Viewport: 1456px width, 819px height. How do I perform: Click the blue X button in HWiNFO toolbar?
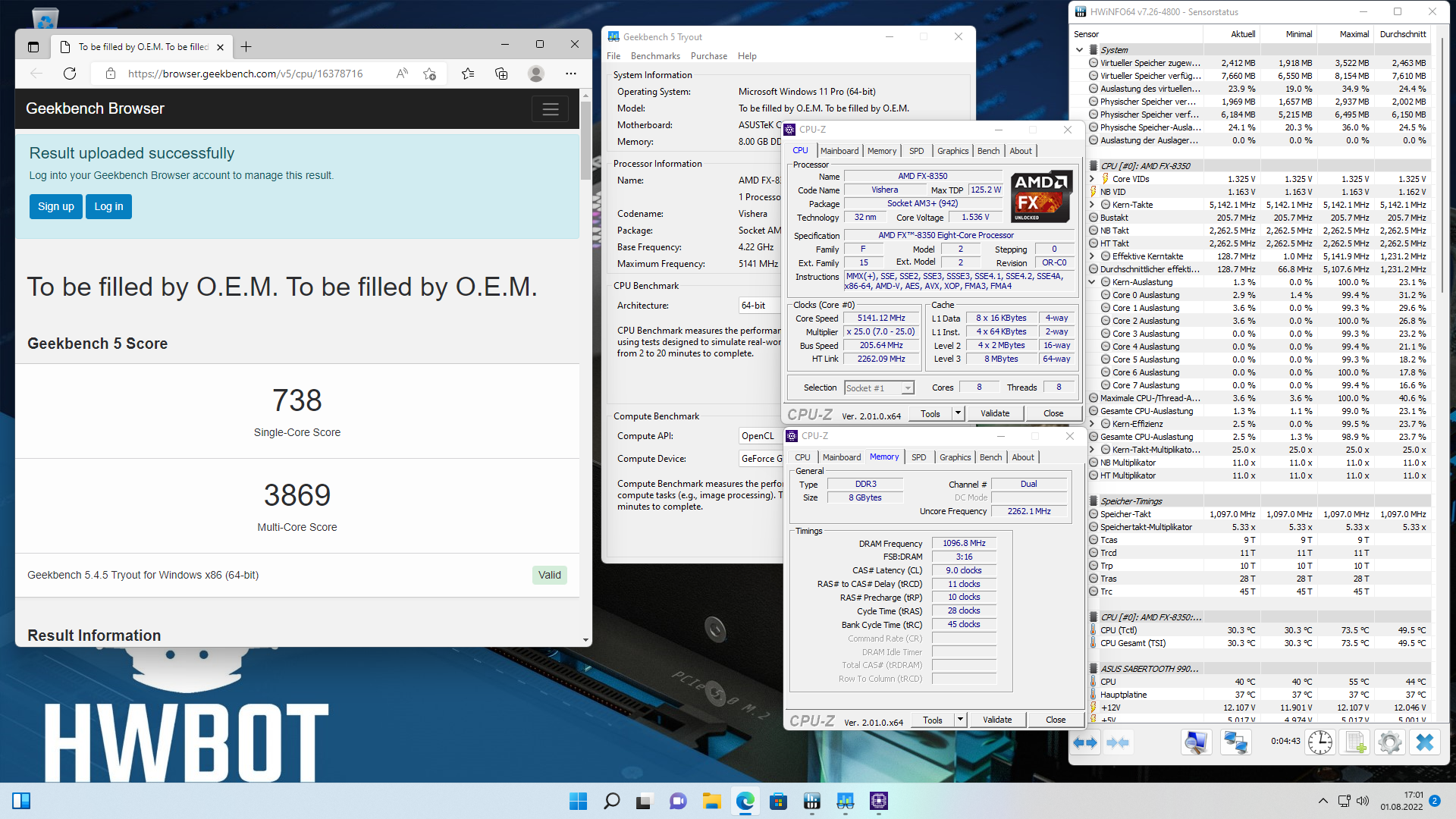(x=1425, y=742)
